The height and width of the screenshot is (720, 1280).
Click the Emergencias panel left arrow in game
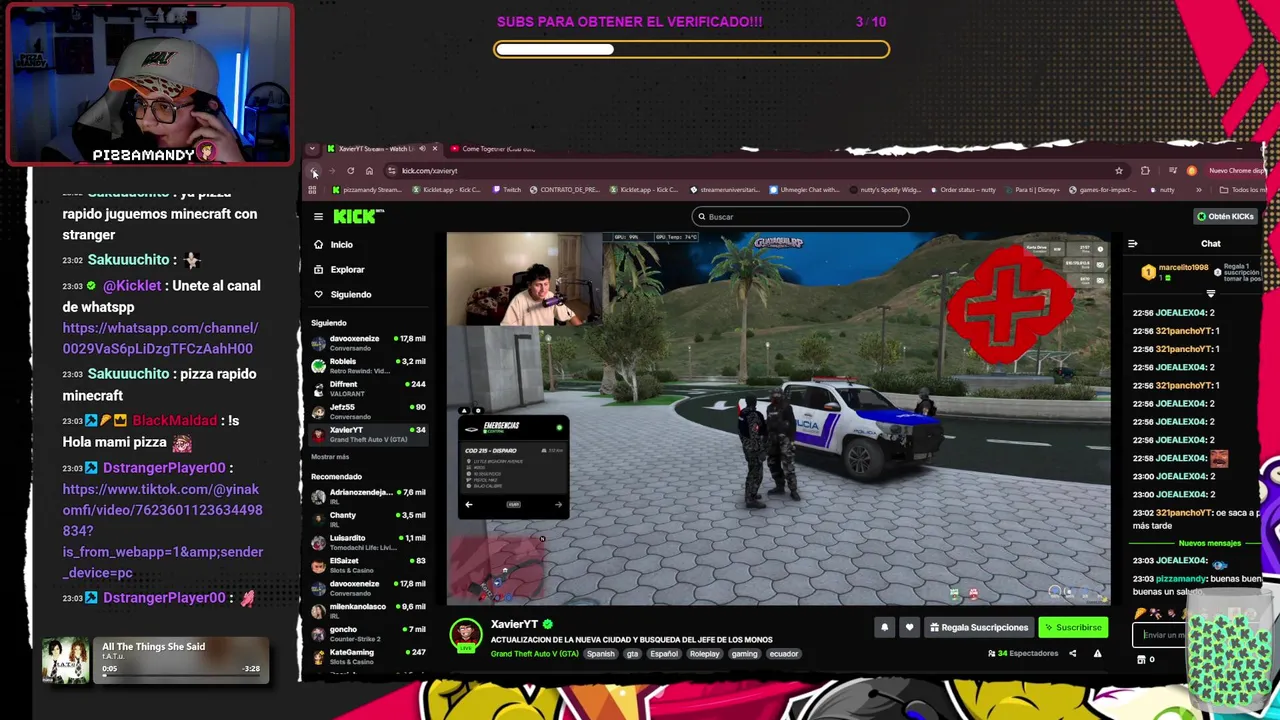click(x=469, y=505)
